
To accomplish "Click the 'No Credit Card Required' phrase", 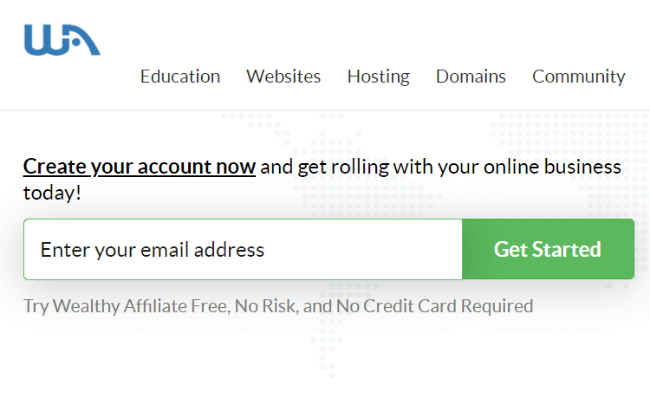I will point(434,306).
